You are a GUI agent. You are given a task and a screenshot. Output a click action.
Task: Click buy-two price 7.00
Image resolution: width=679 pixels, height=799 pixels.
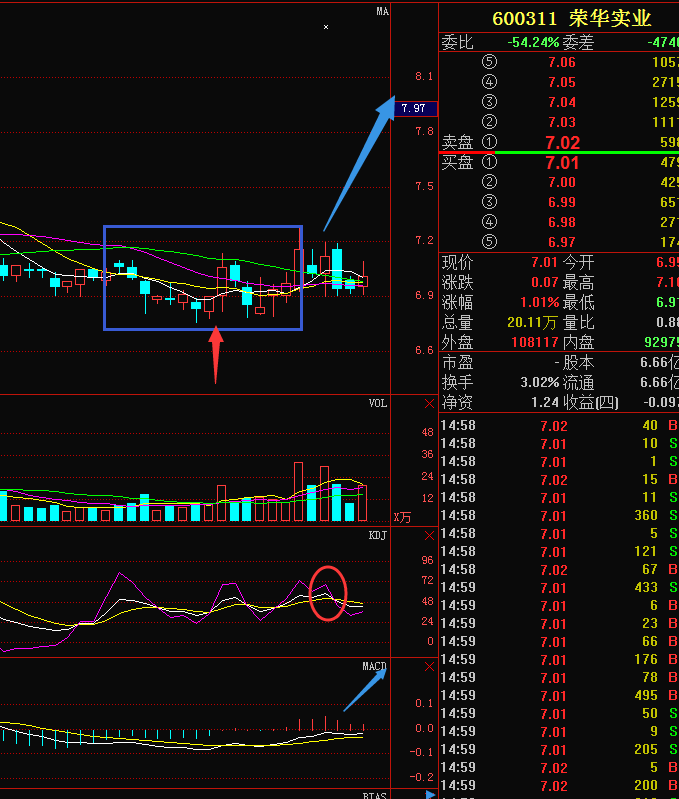(x=562, y=182)
